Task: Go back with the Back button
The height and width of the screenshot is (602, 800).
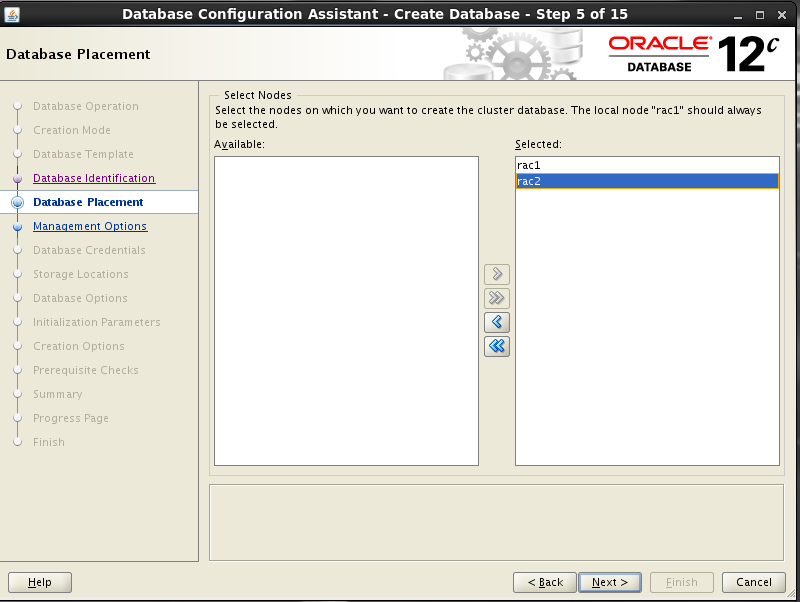Action: [544, 582]
